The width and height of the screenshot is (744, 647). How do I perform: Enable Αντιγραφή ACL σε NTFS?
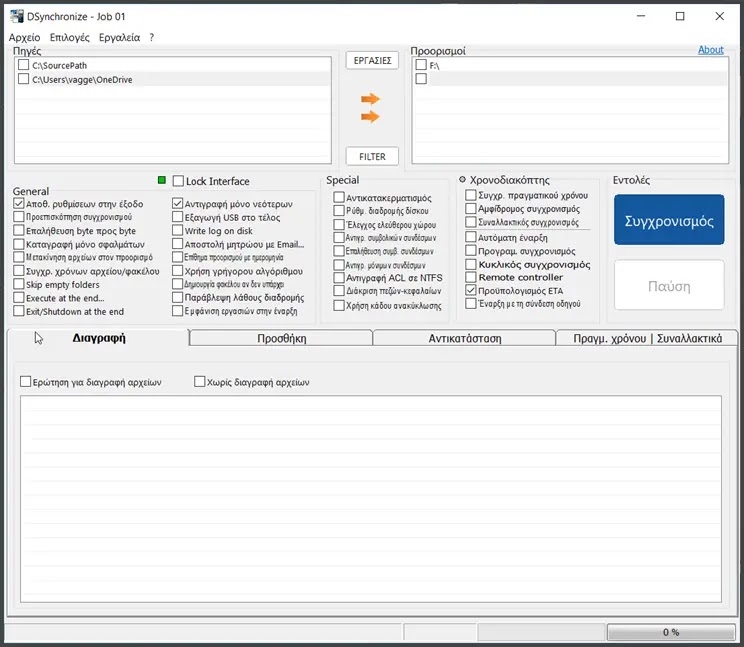(339, 277)
